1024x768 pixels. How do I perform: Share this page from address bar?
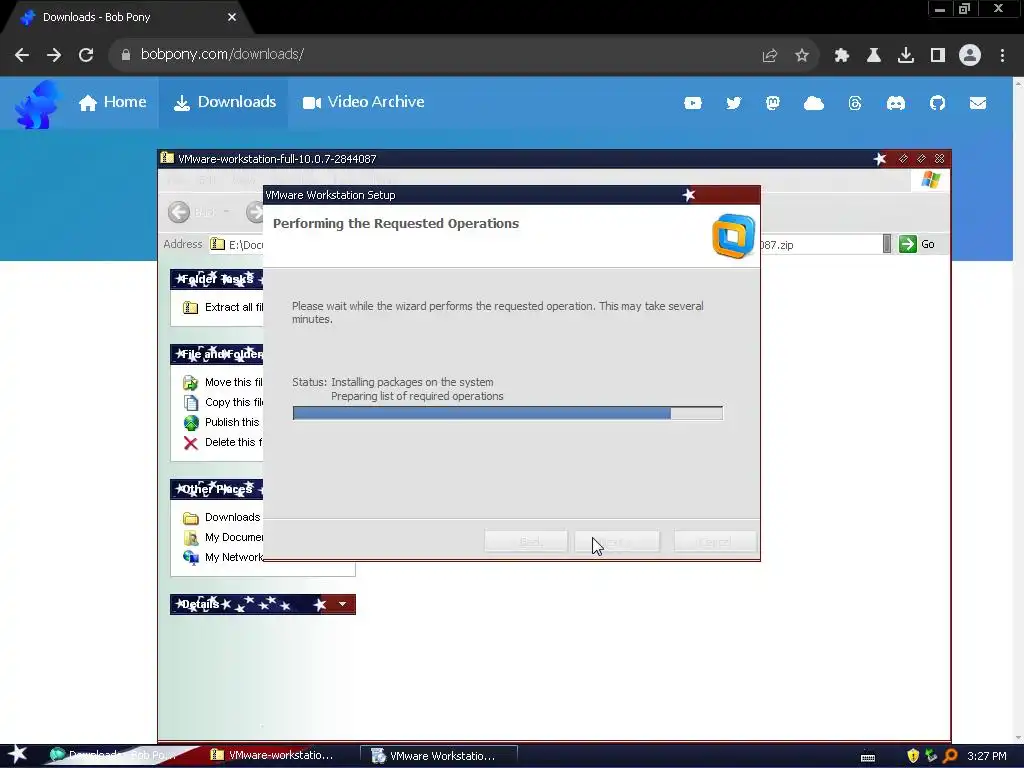coord(769,56)
